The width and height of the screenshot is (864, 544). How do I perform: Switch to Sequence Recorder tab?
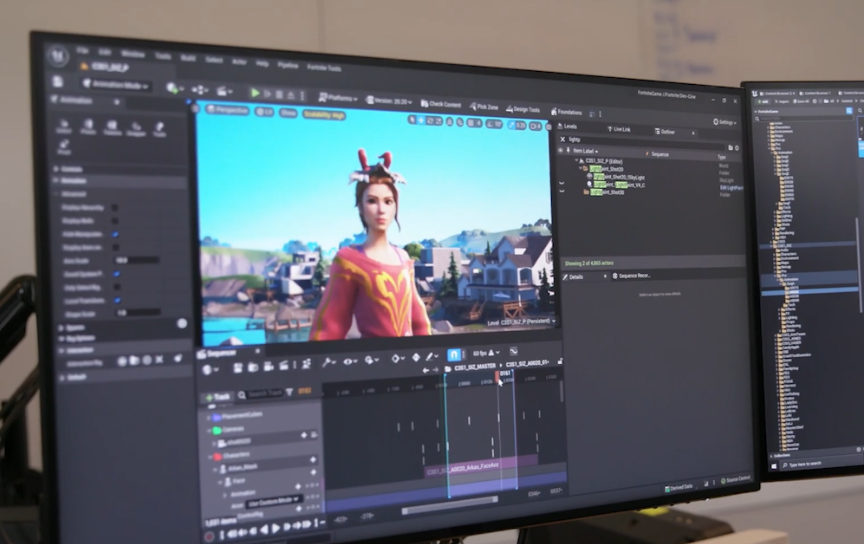coord(631,276)
